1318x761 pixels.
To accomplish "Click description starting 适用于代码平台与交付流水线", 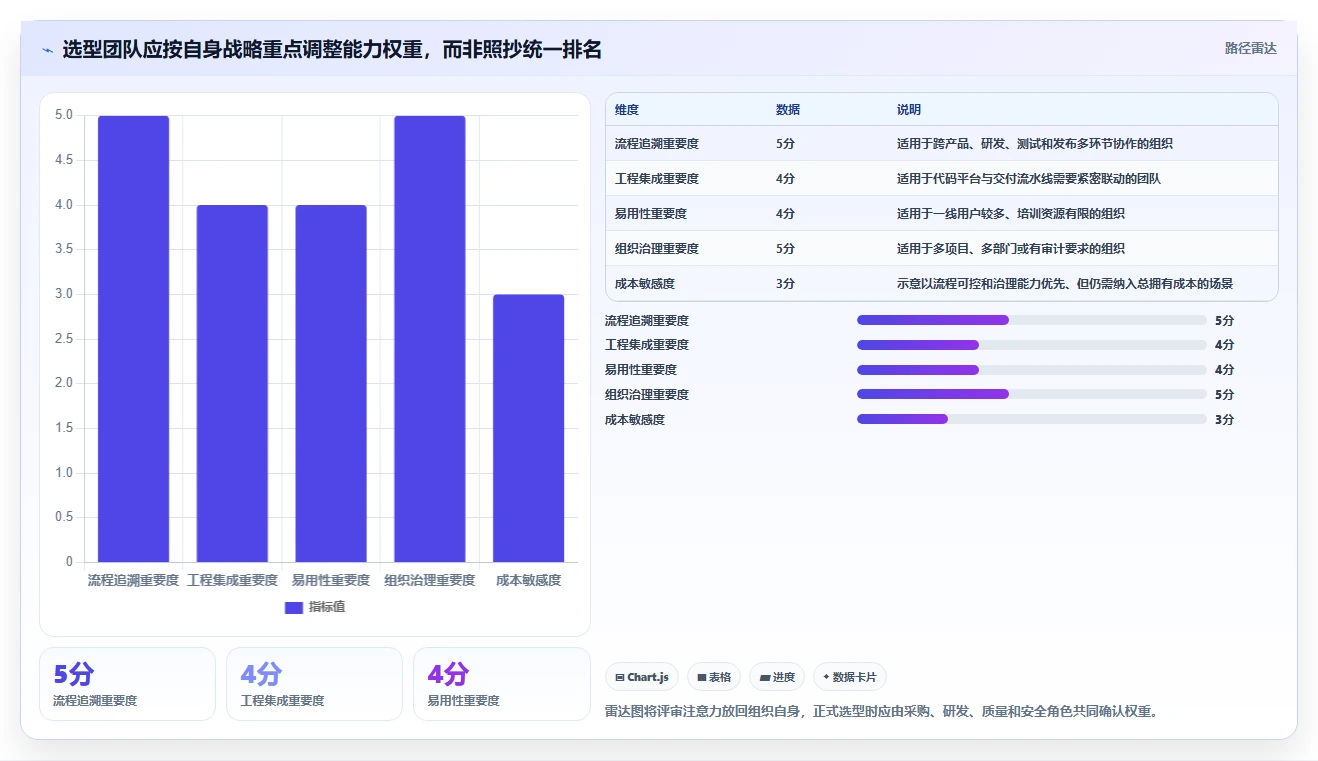I will click(1029, 179).
